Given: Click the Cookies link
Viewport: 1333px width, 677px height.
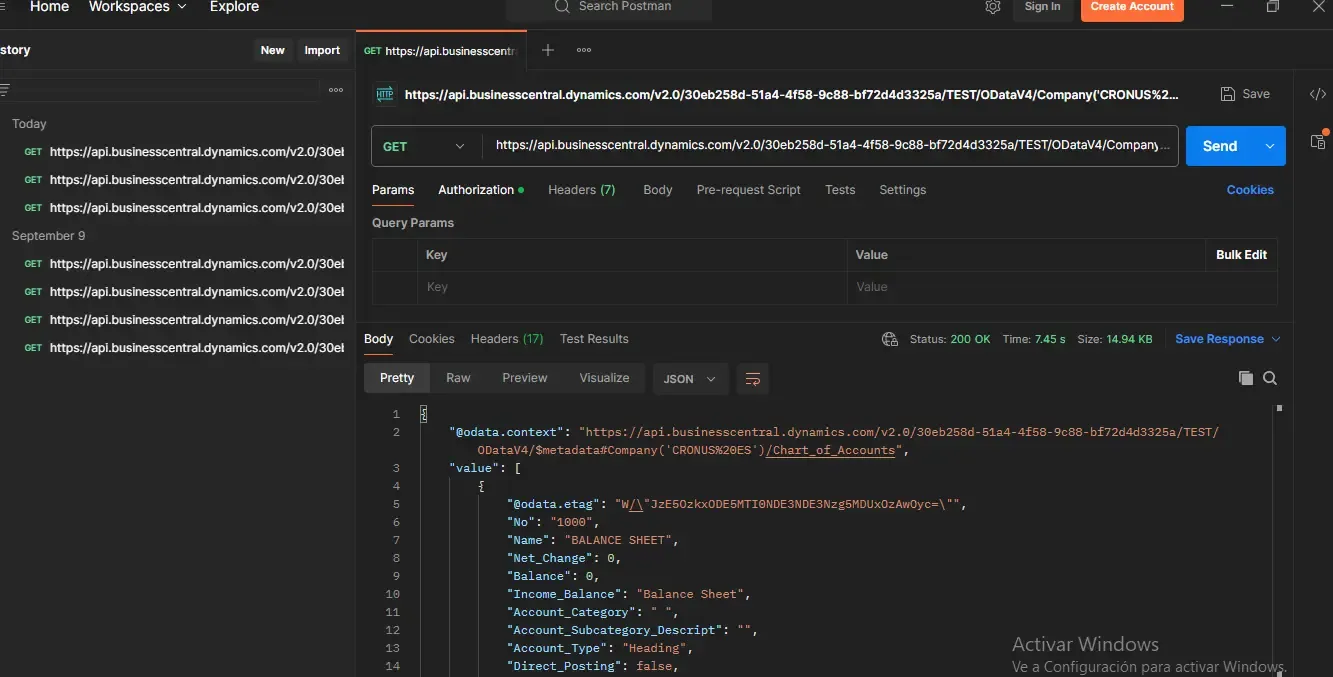Looking at the screenshot, I should [x=1250, y=190].
